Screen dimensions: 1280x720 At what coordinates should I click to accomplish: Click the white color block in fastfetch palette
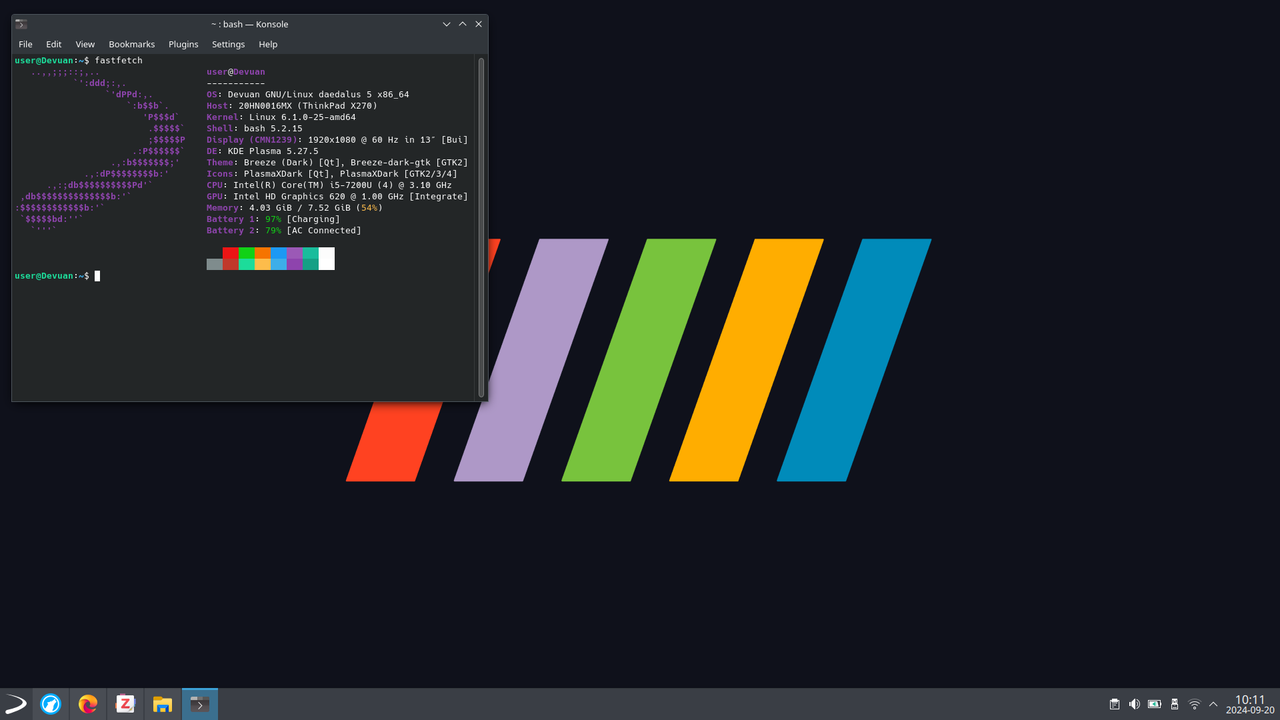pyautogui.click(x=326, y=258)
